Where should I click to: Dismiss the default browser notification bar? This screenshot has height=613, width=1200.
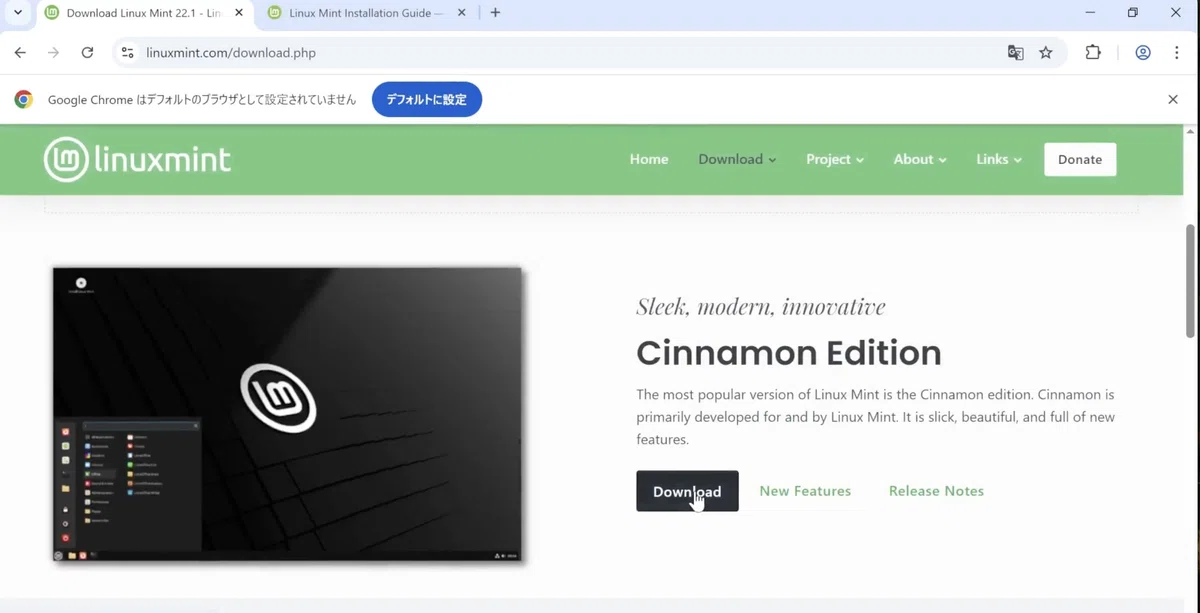tap(1173, 100)
